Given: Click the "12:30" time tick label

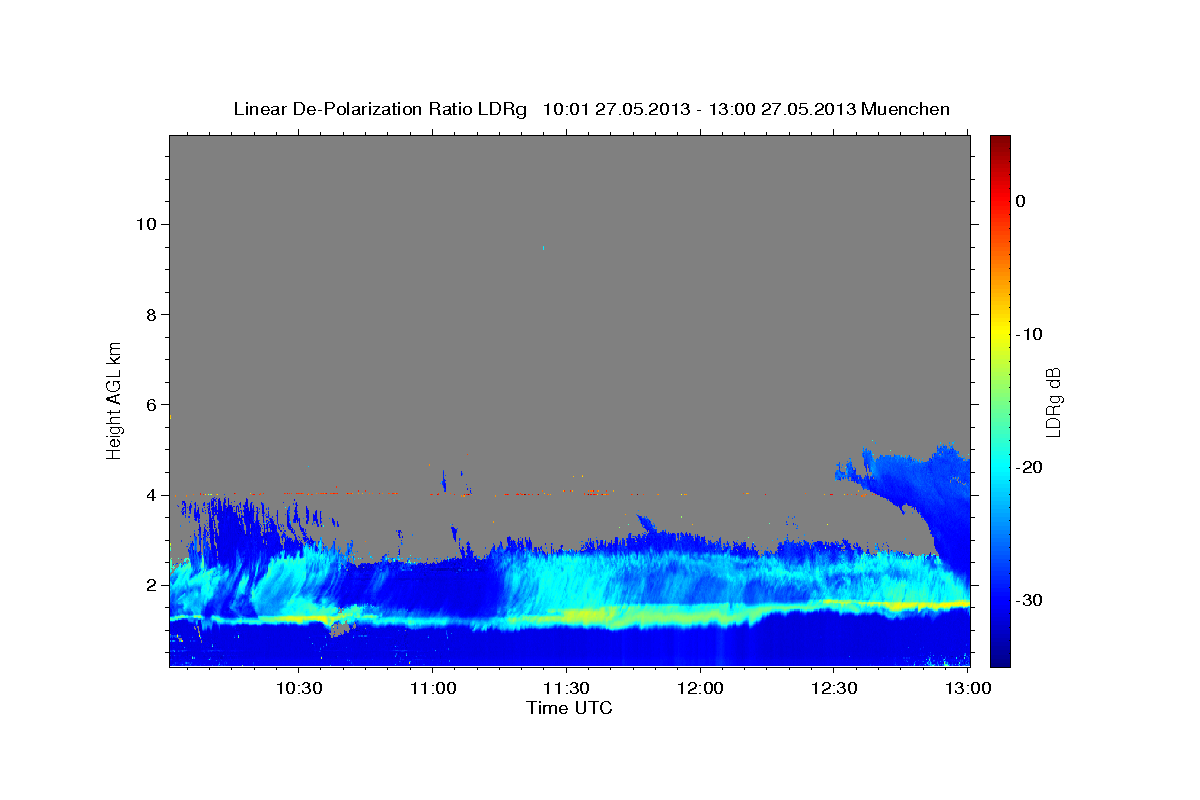Looking at the screenshot, I should click(834, 688).
